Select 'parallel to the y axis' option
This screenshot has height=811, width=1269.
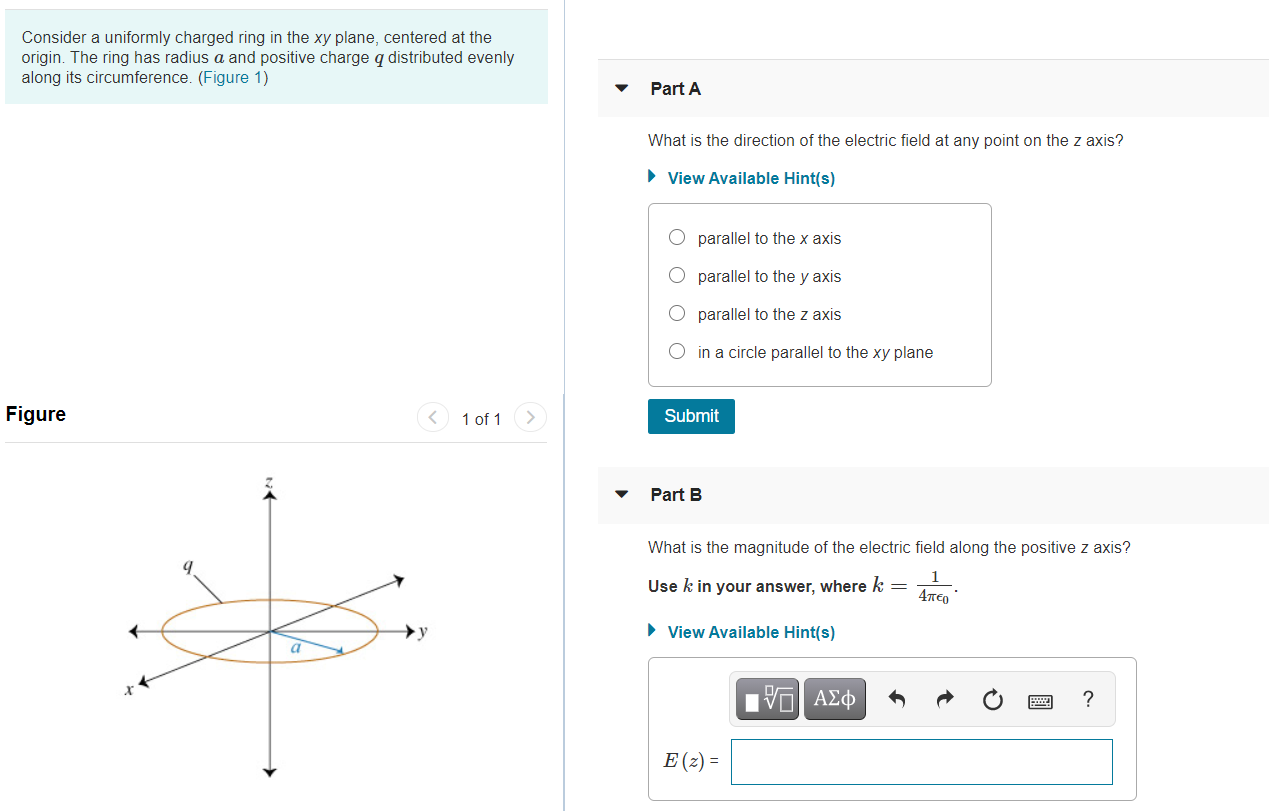coord(676,274)
